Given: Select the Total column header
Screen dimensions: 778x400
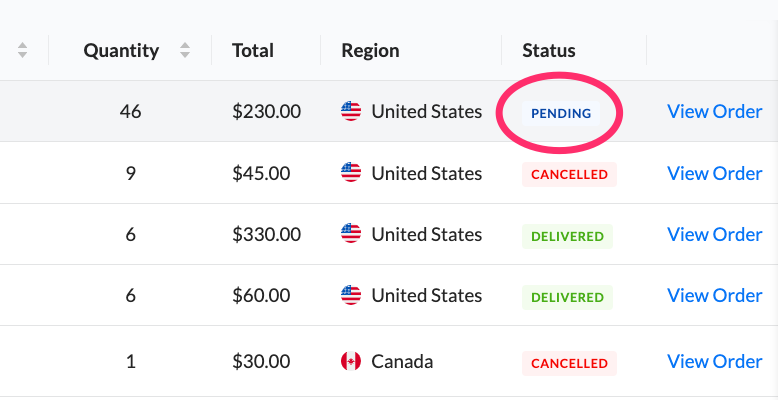Looking at the screenshot, I should click(x=253, y=50).
